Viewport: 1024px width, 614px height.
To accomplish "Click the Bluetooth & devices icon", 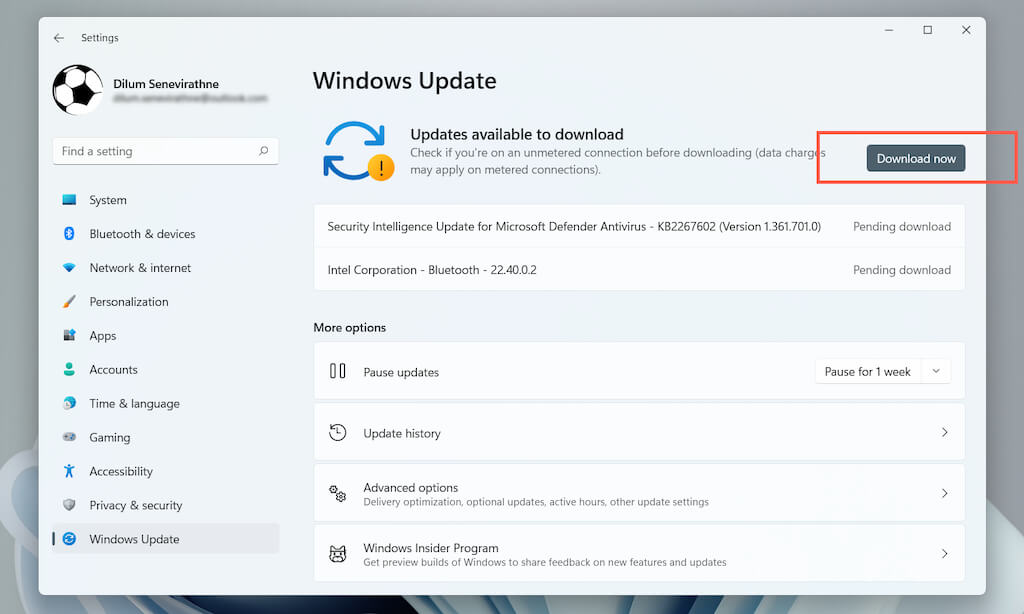I will 69,233.
